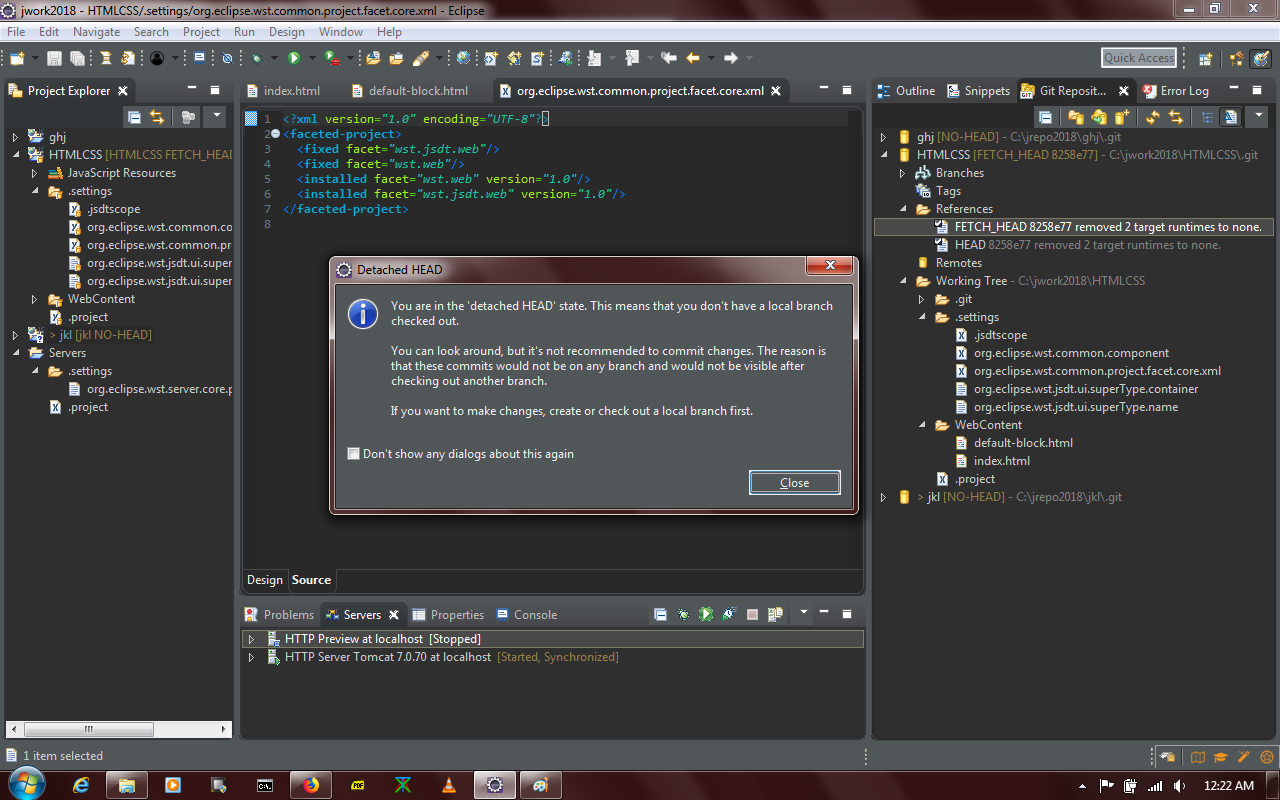
Task: Open the Navigate menu
Action: tap(96, 32)
